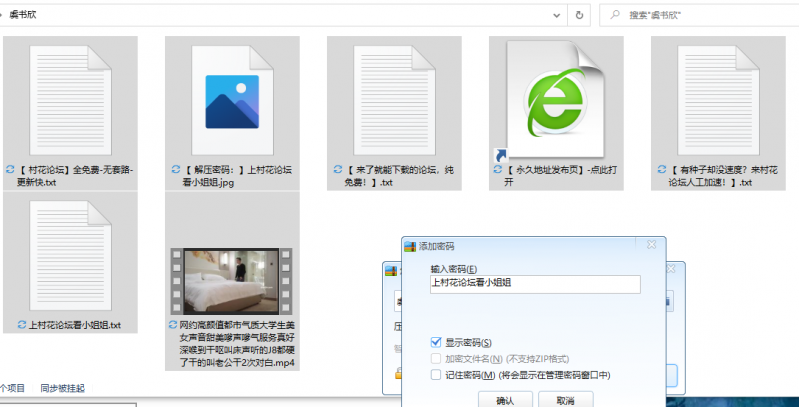Expand the address bar history dropdown

[x=556, y=15]
